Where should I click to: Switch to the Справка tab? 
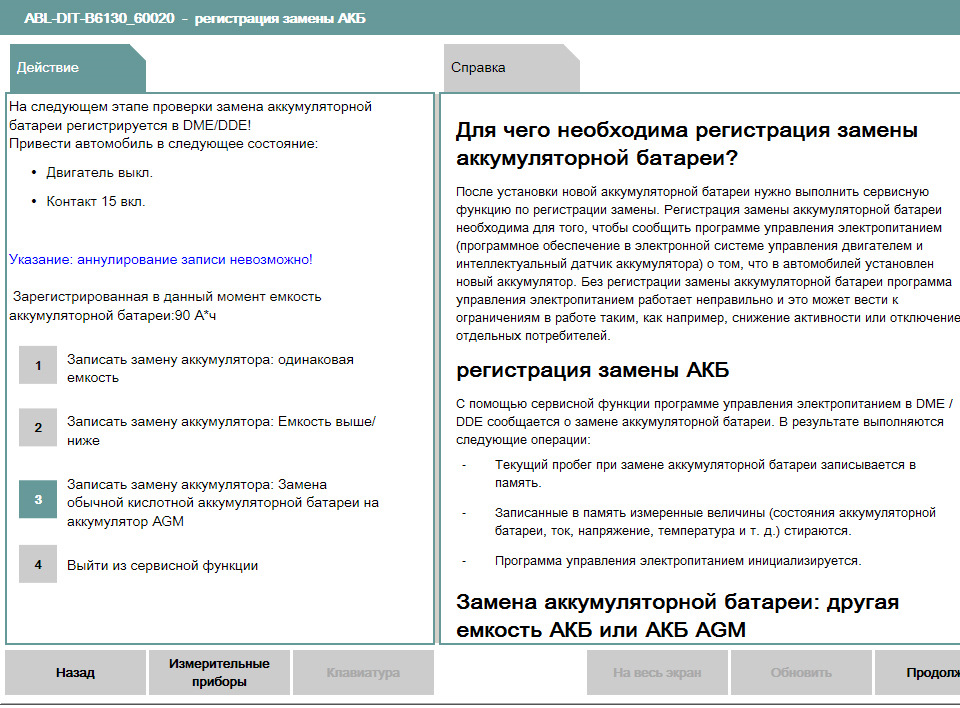tap(511, 68)
